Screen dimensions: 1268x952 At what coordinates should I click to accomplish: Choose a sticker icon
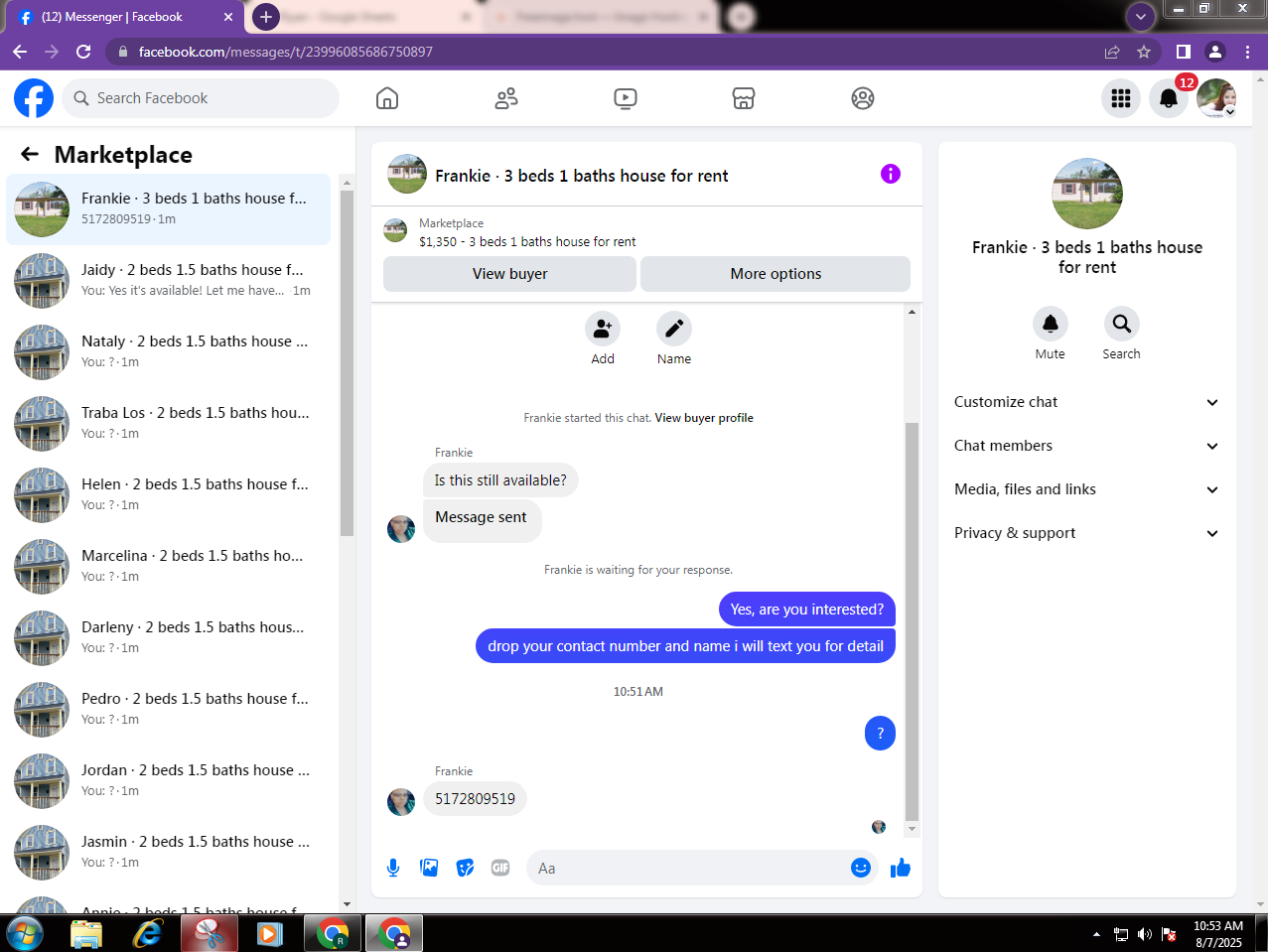click(x=465, y=868)
